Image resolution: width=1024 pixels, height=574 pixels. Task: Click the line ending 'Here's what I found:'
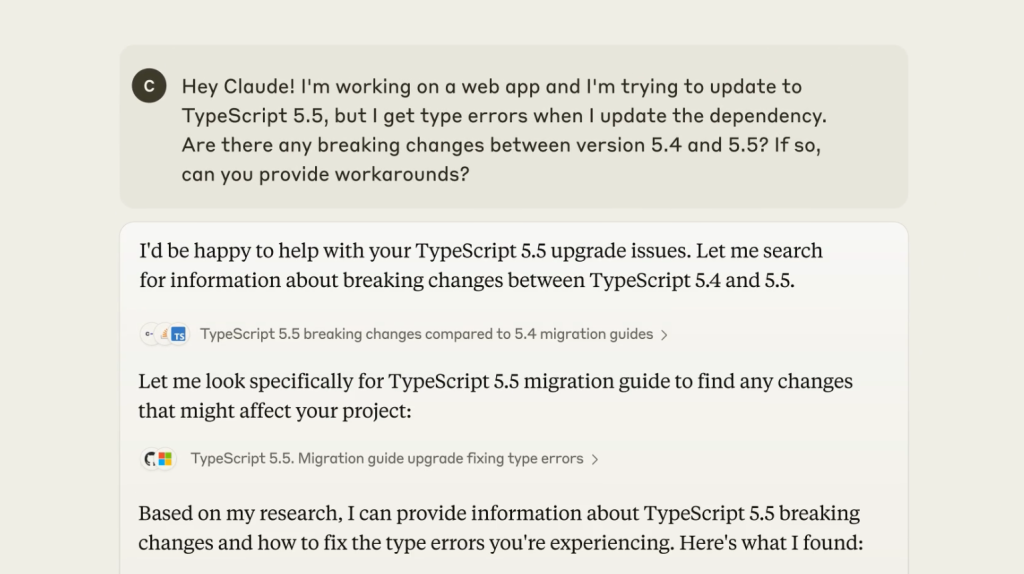pyautogui.click(x=500, y=543)
